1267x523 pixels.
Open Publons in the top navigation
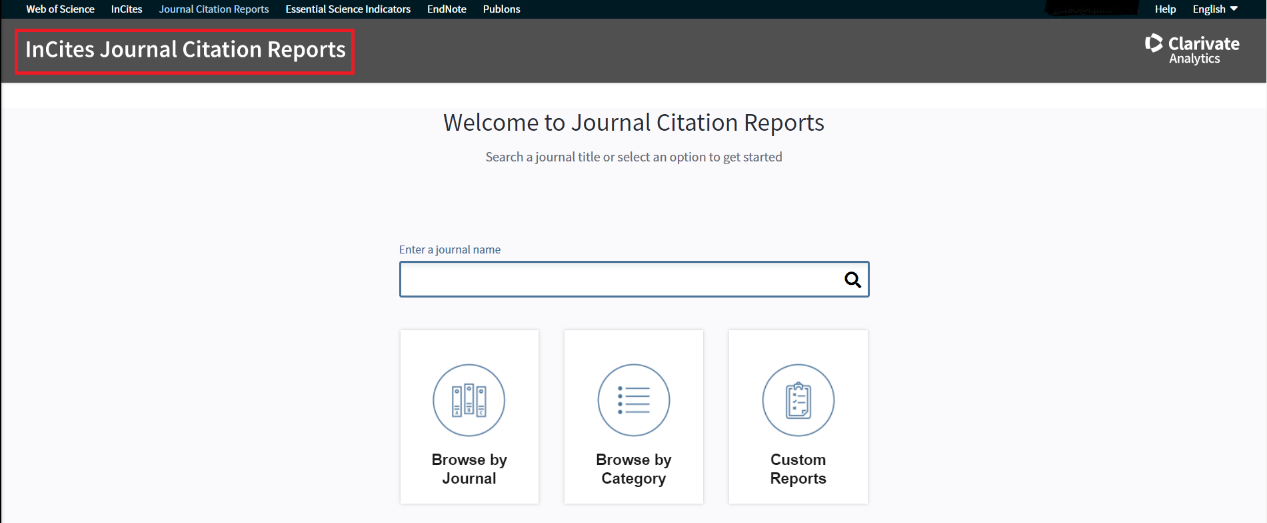(502, 9)
